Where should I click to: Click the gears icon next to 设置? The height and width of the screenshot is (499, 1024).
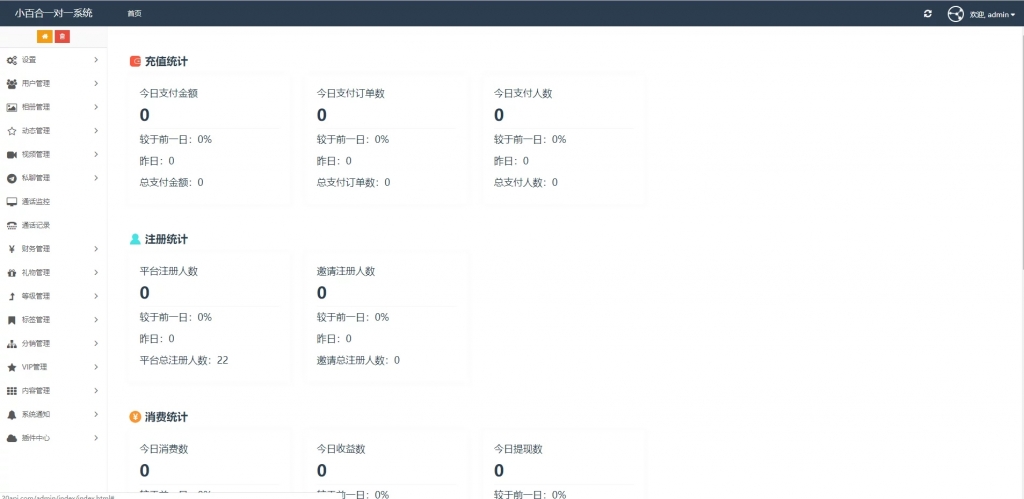point(12,60)
